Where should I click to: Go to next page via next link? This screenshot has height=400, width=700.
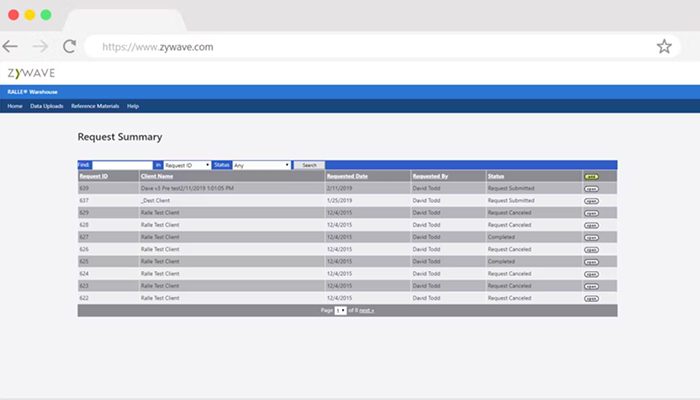(367, 310)
